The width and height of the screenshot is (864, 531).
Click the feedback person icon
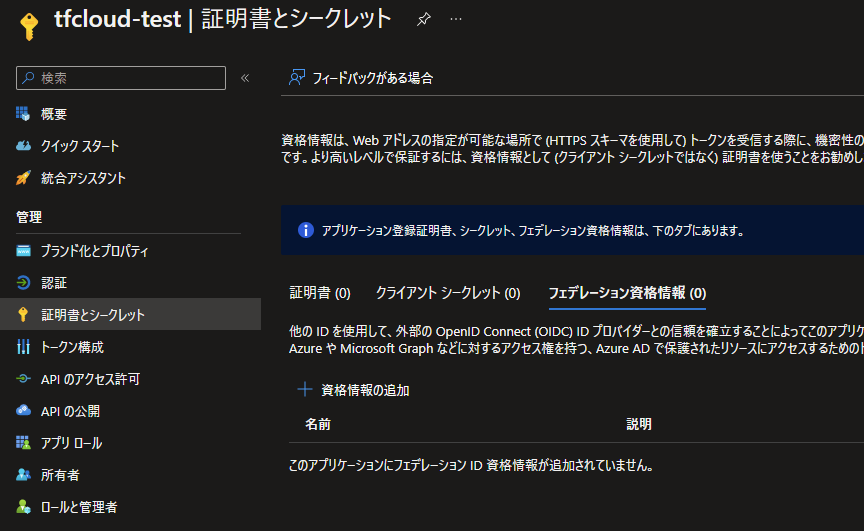click(x=297, y=78)
